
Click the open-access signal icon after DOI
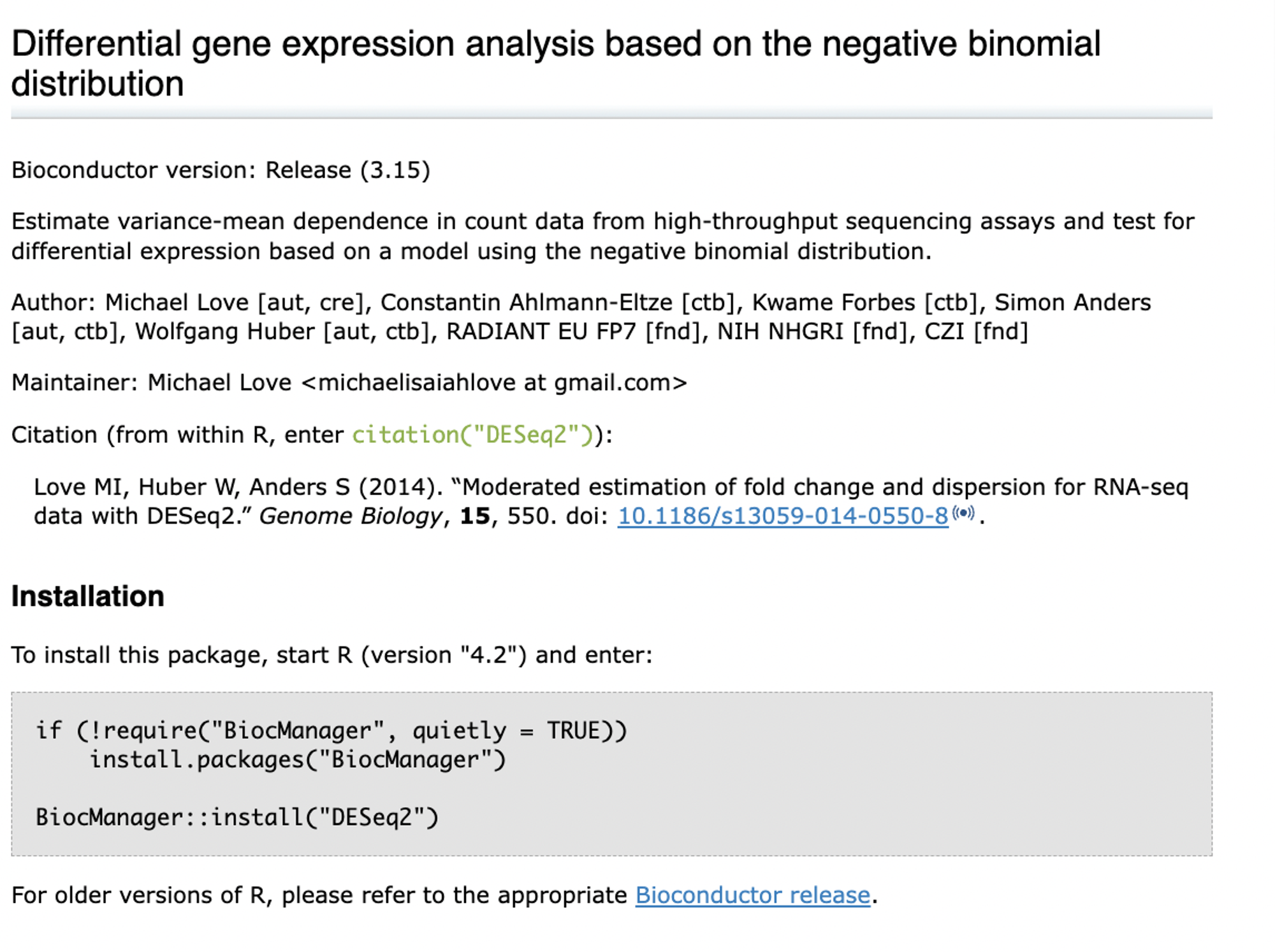click(963, 513)
